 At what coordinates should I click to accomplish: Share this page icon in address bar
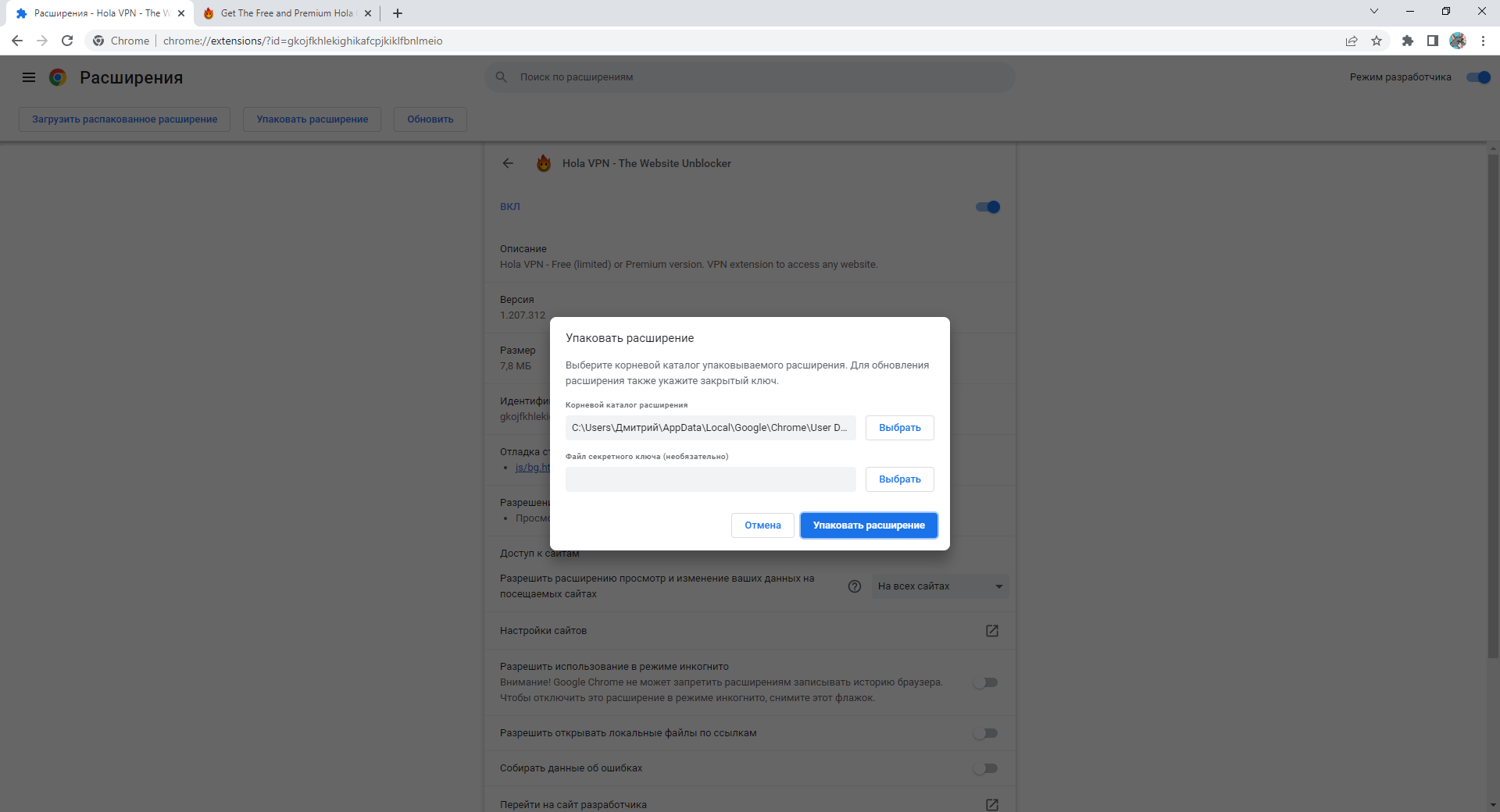coord(1352,41)
